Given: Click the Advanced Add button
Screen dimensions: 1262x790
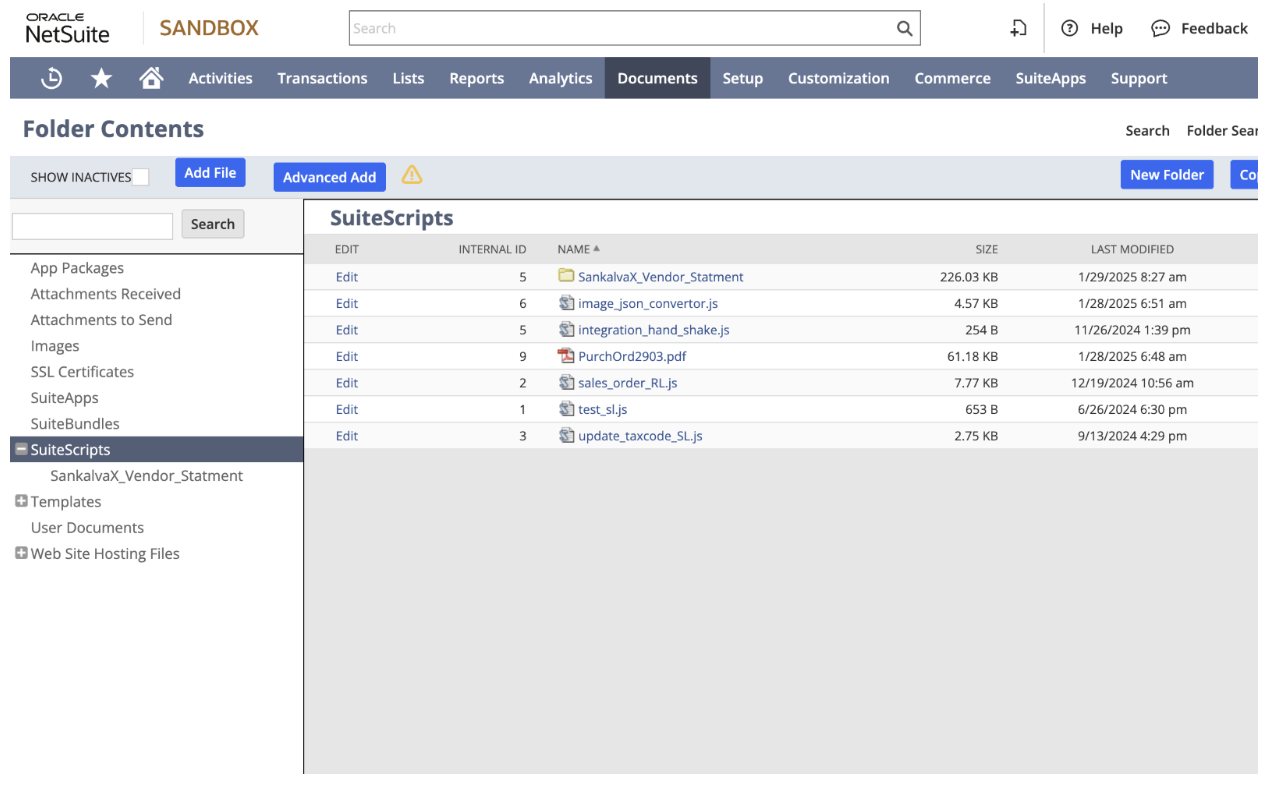Looking at the screenshot, I should pyautogui.click(x=329, y=177).
